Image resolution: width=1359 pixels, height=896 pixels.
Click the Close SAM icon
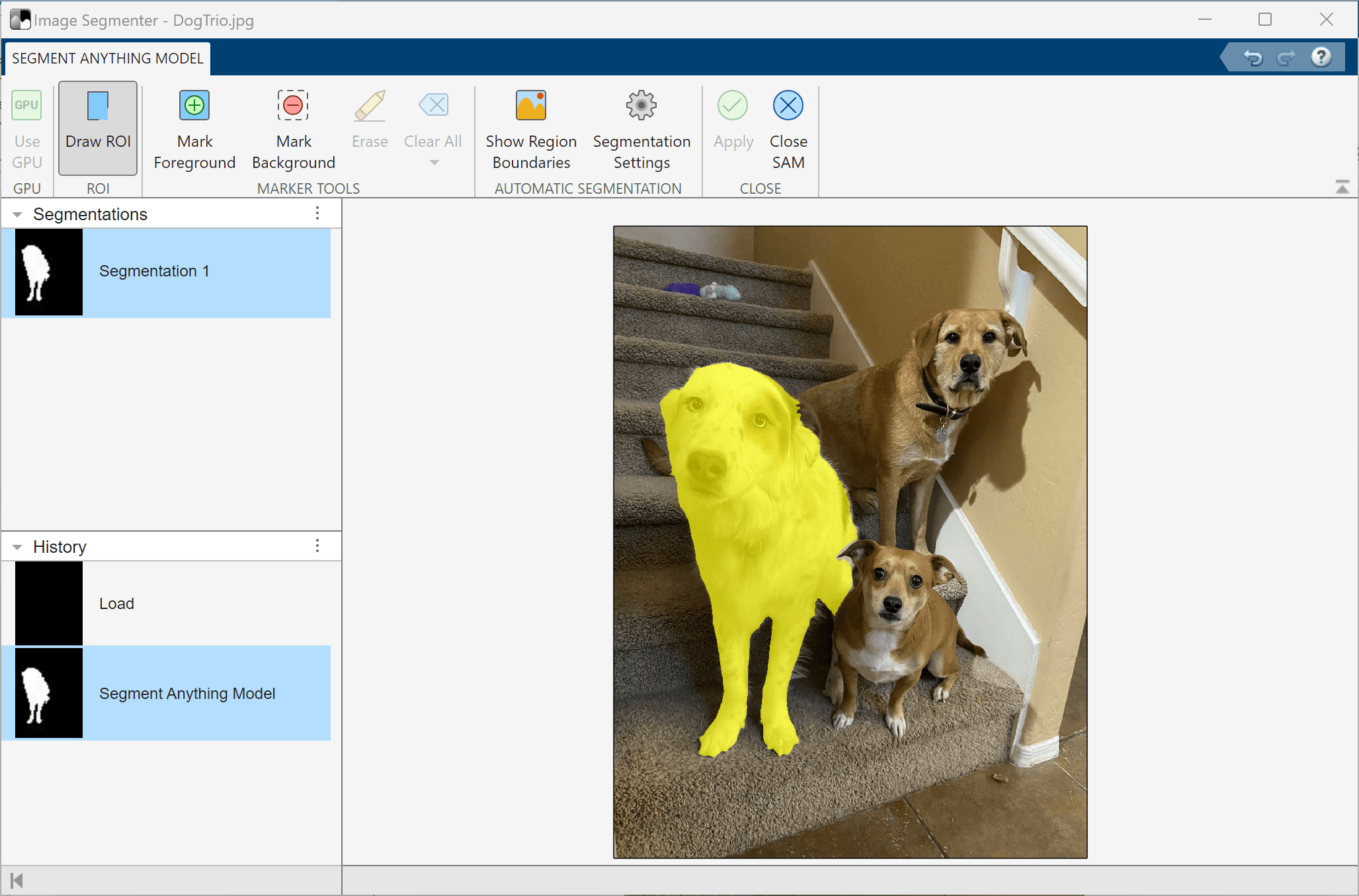[788, 106]
